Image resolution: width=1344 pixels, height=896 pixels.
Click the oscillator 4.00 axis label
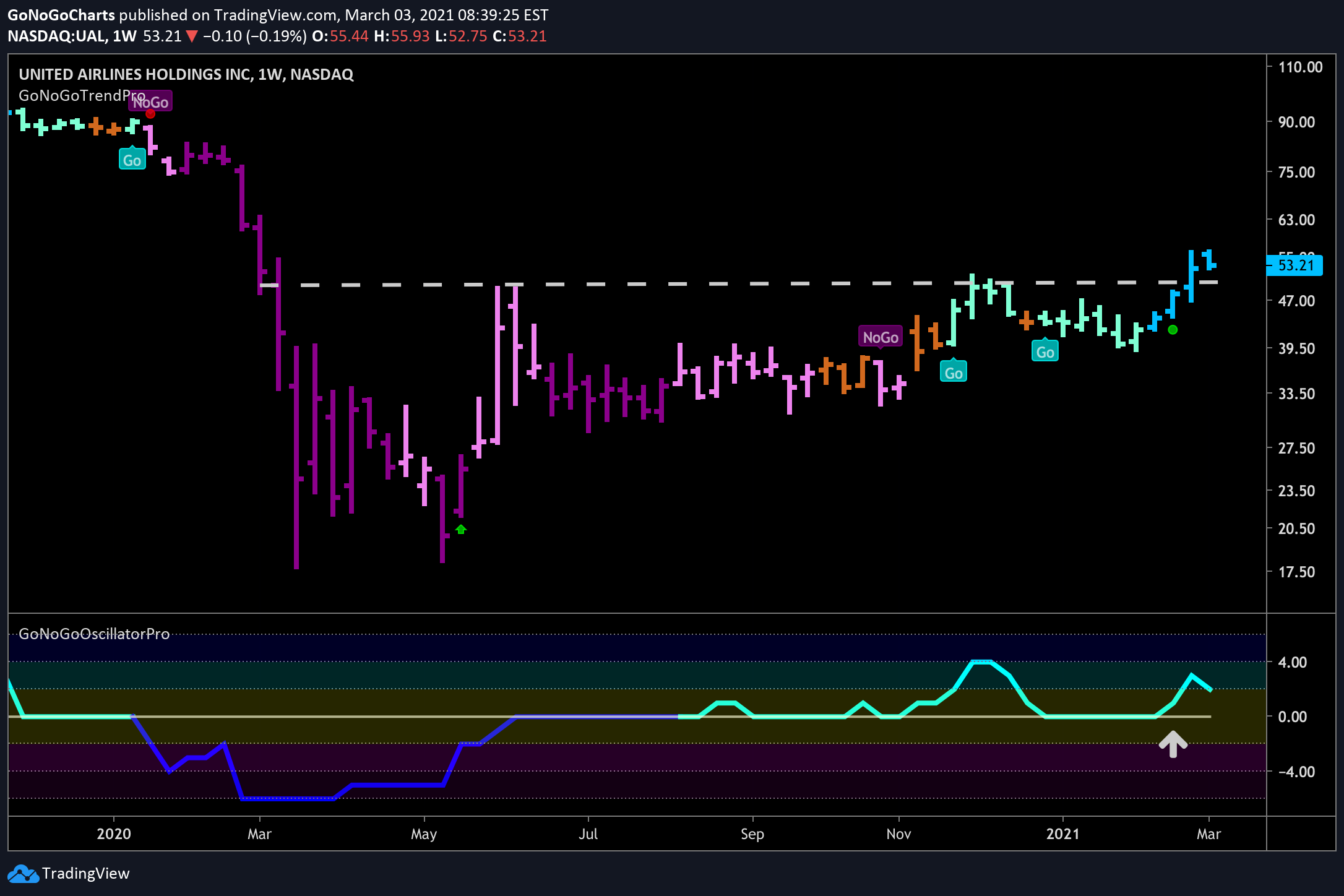[1293, 662]
